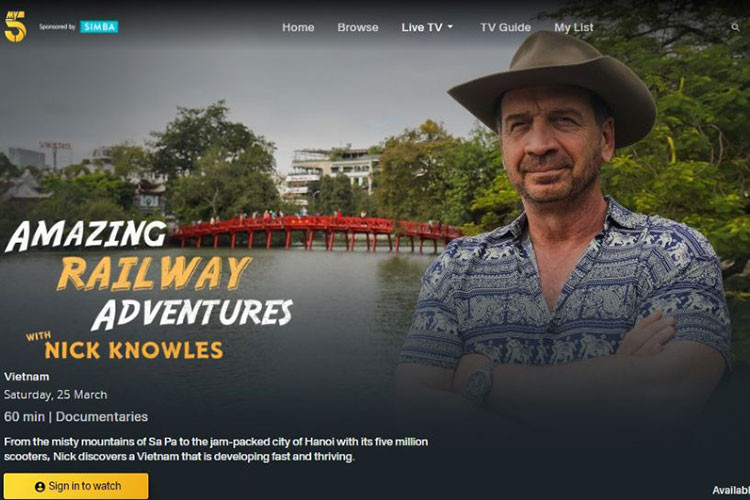Expand the Live TV dropdown arrow
The image size is (750, 500).
(x=450, y=27)
